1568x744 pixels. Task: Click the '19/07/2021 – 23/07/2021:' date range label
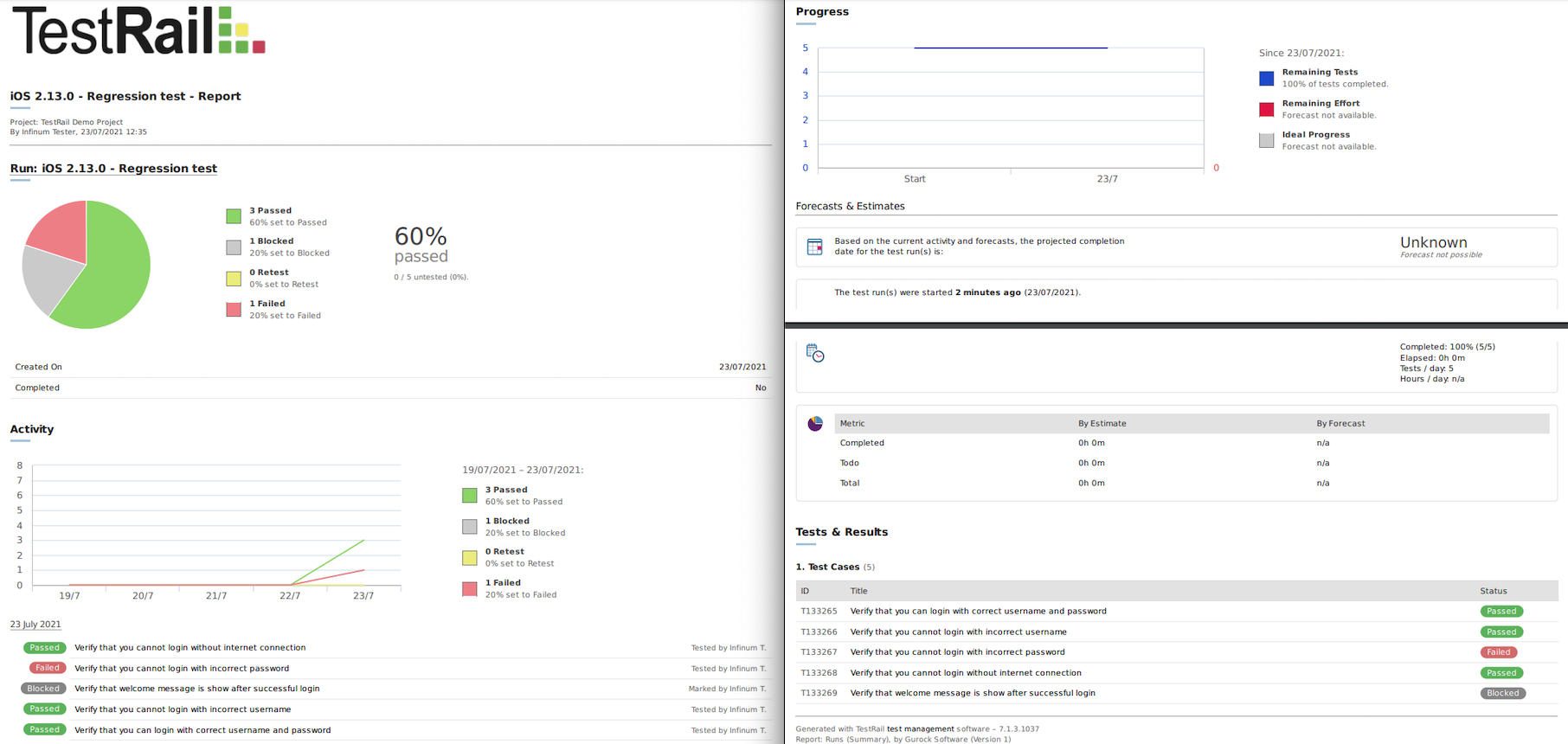(x=523, y=471)
